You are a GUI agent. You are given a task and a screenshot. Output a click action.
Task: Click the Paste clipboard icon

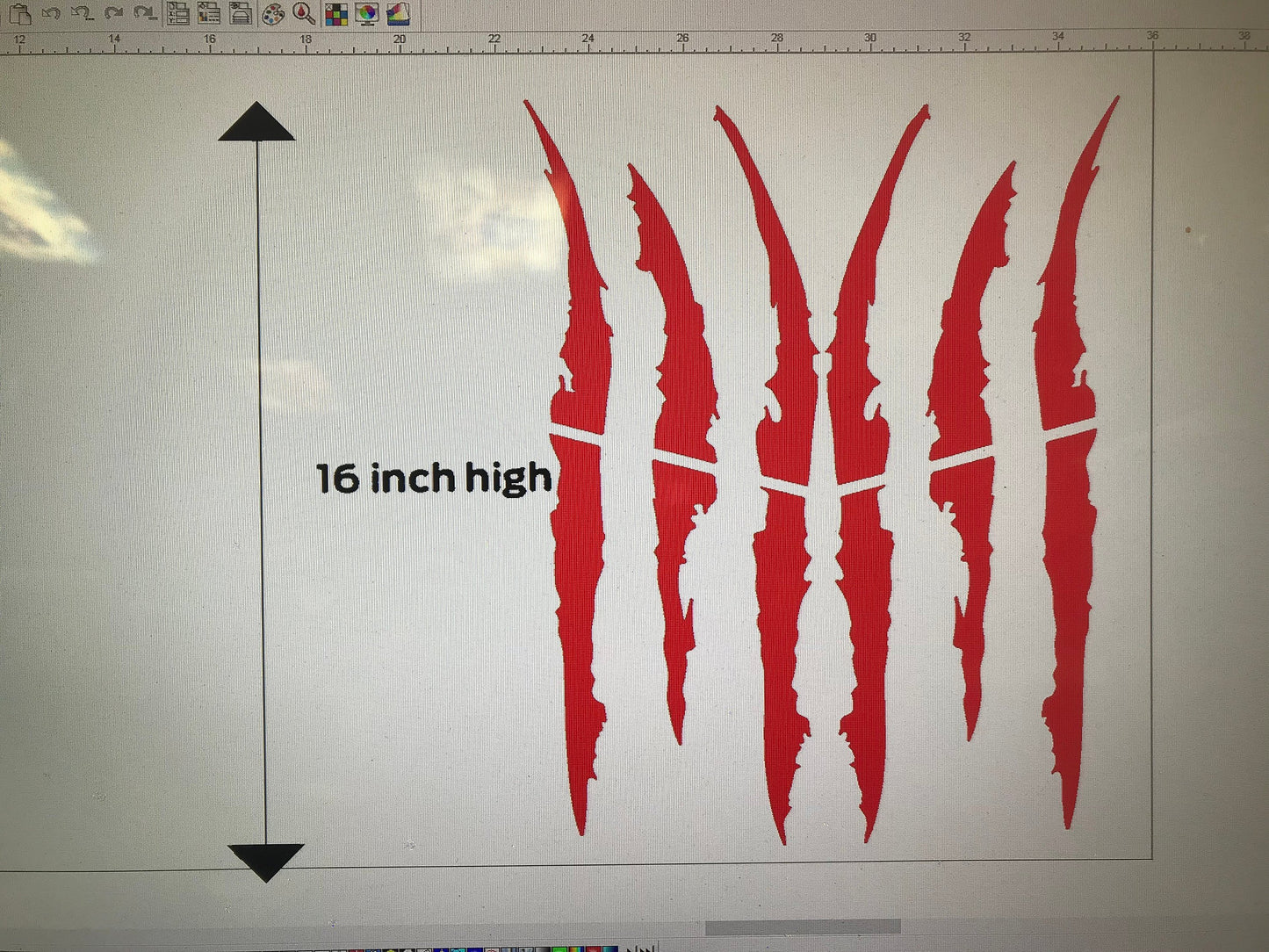[x=20, y=13]
